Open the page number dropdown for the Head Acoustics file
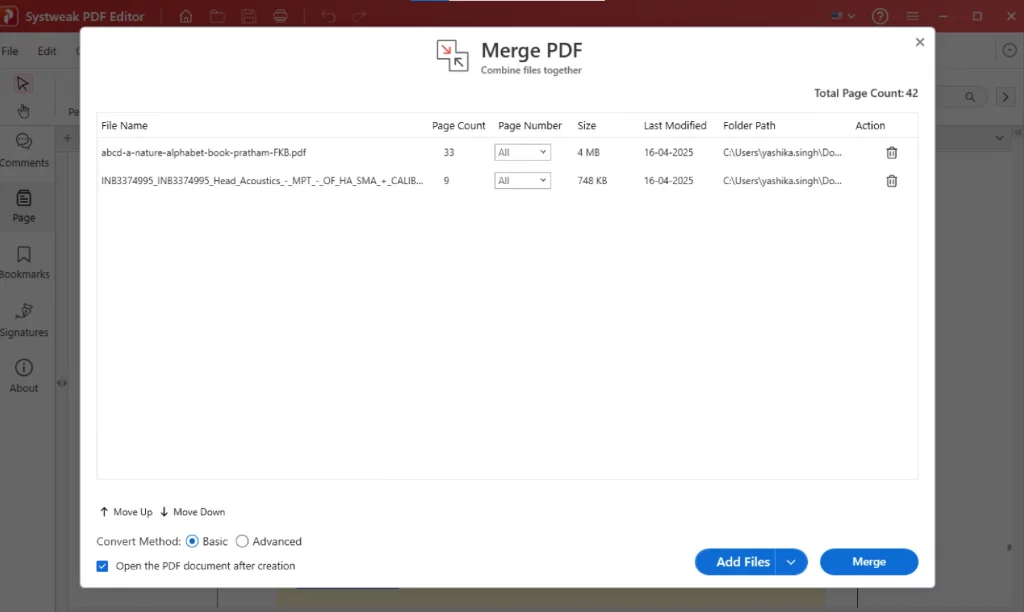This screenshot has width=1024, height=612. [522, 181]
